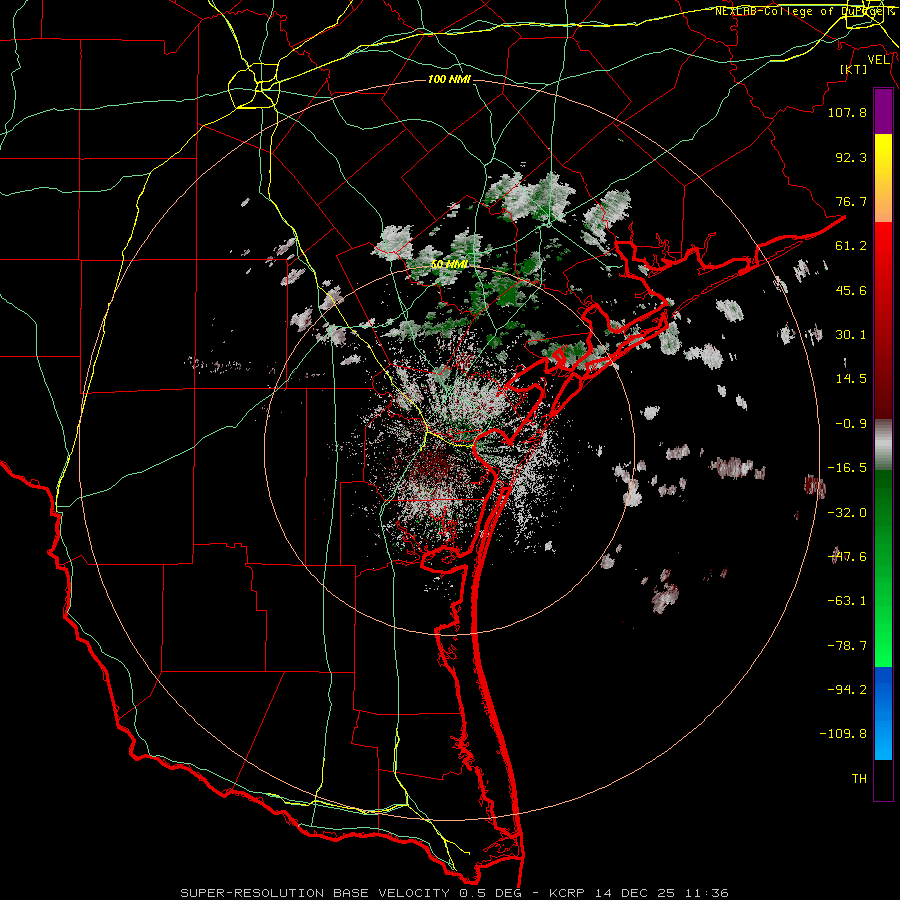Select the -32.0 scale value
Image resolution: width=900 pixels, height=900 pixels.
847,513
